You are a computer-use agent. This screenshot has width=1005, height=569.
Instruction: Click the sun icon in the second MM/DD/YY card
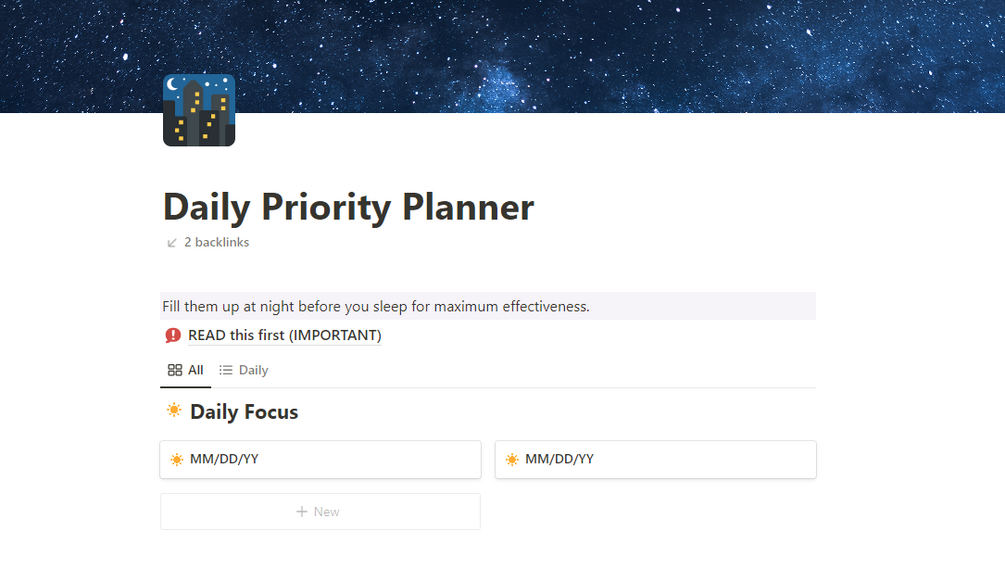click(512, 459)
